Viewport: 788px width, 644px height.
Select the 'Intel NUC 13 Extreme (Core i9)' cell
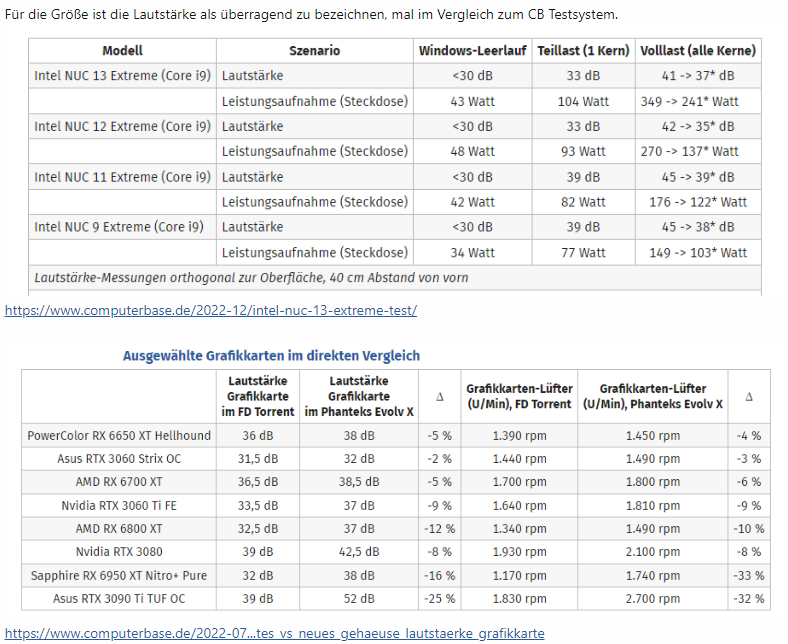click(x=123, y=76)
